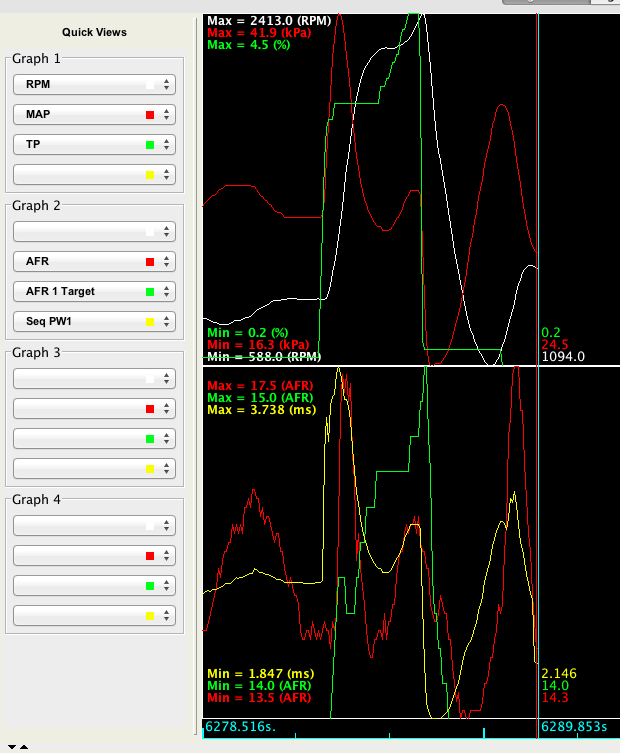Click the Quick Views panel header
Image resolution: width=620 pixels, height=753 pixels.
point(94,32)
